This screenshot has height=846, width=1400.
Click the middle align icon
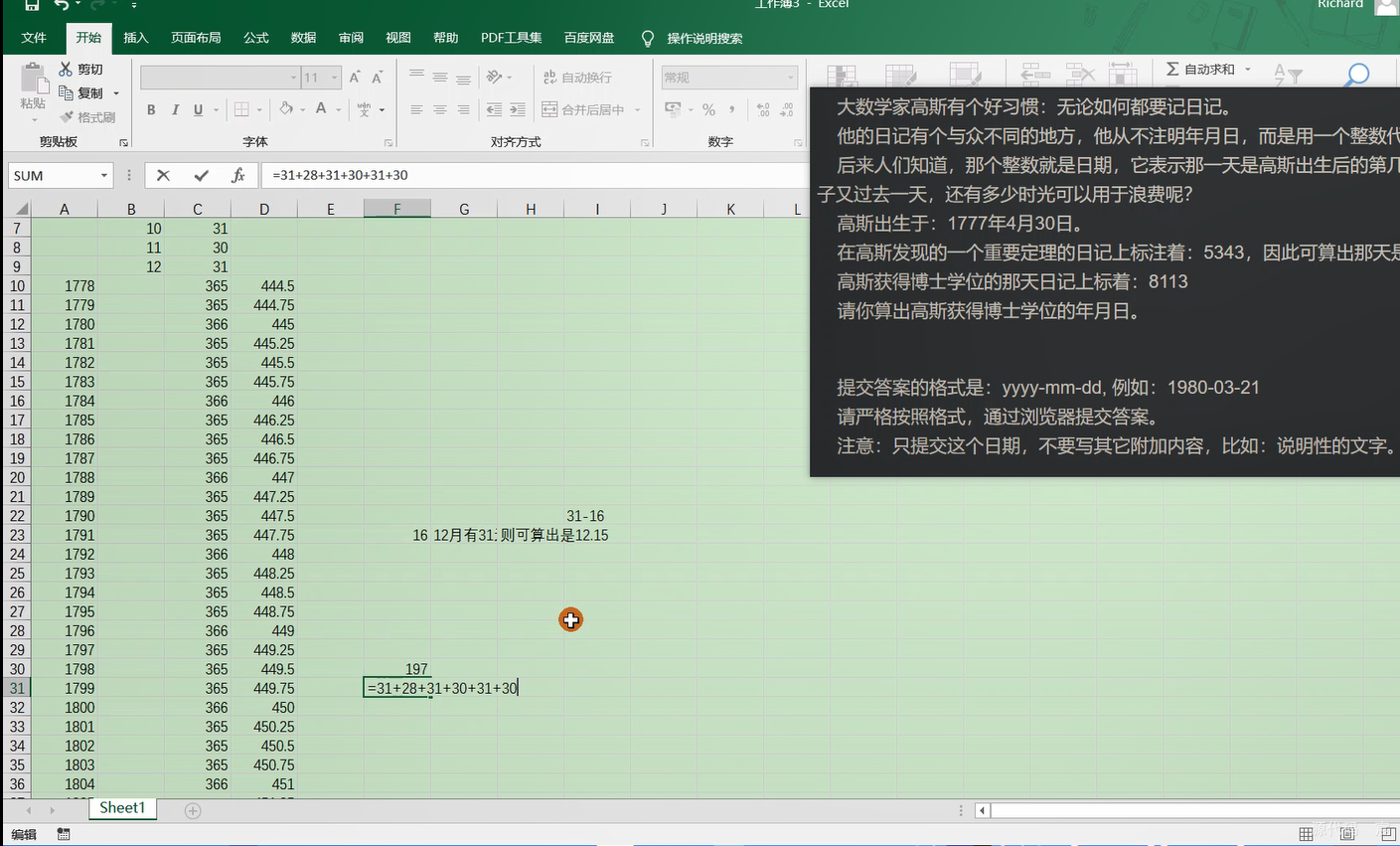click(x=439, y=77)
